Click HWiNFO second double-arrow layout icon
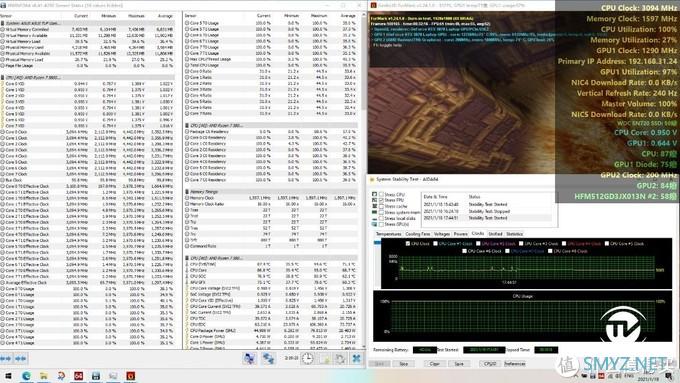The image size is (680, 383). (20, 358)
